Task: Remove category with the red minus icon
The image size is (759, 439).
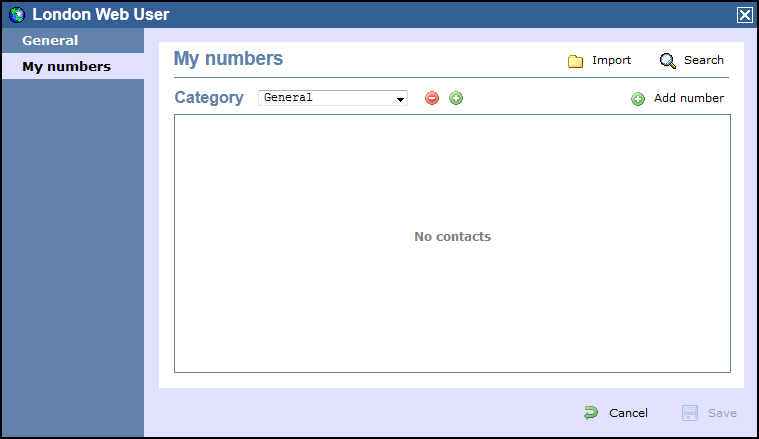Action: 432,98
